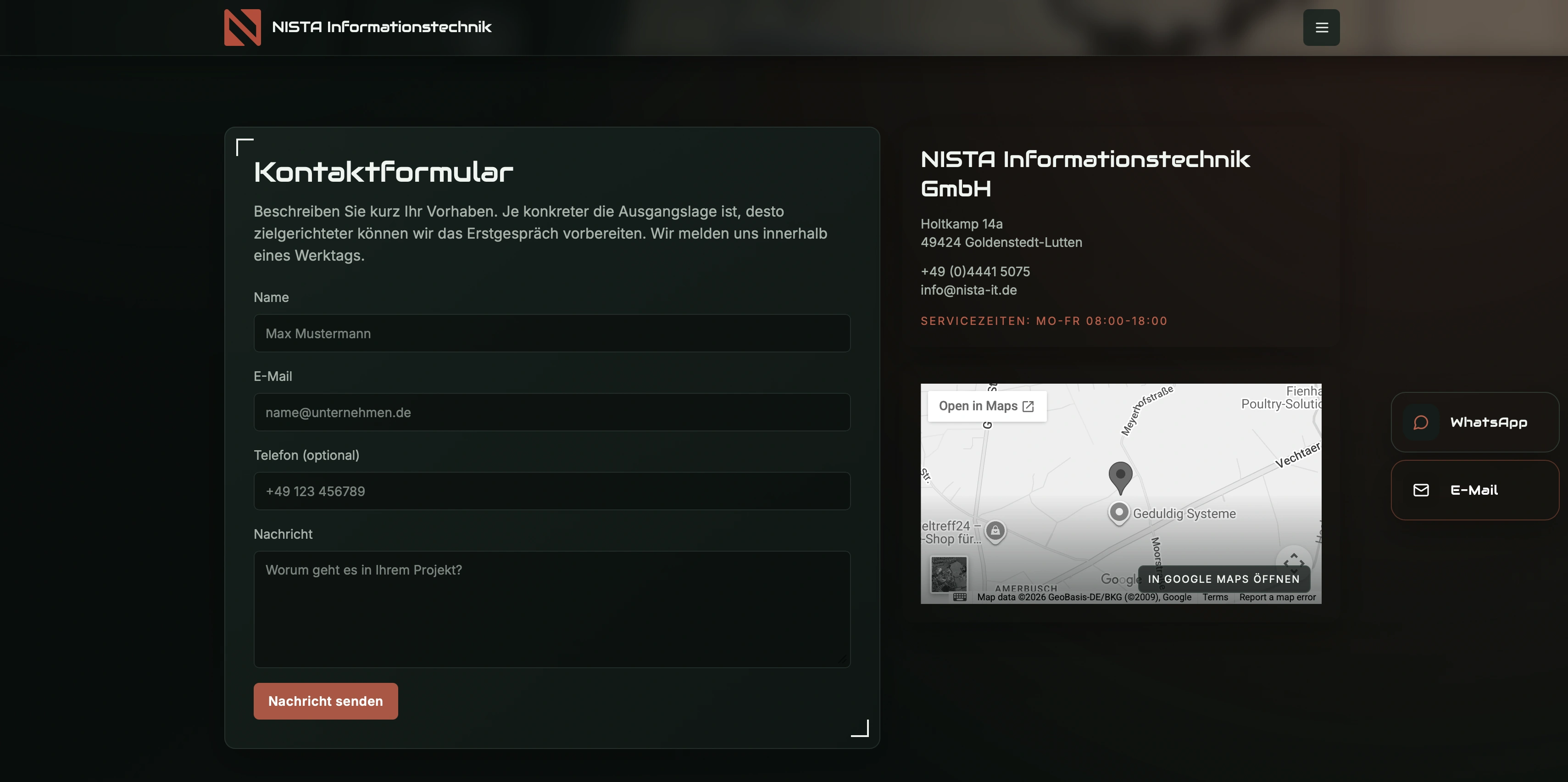
Task: Click the Open in Maps button
Action: [x=987, y=406]
